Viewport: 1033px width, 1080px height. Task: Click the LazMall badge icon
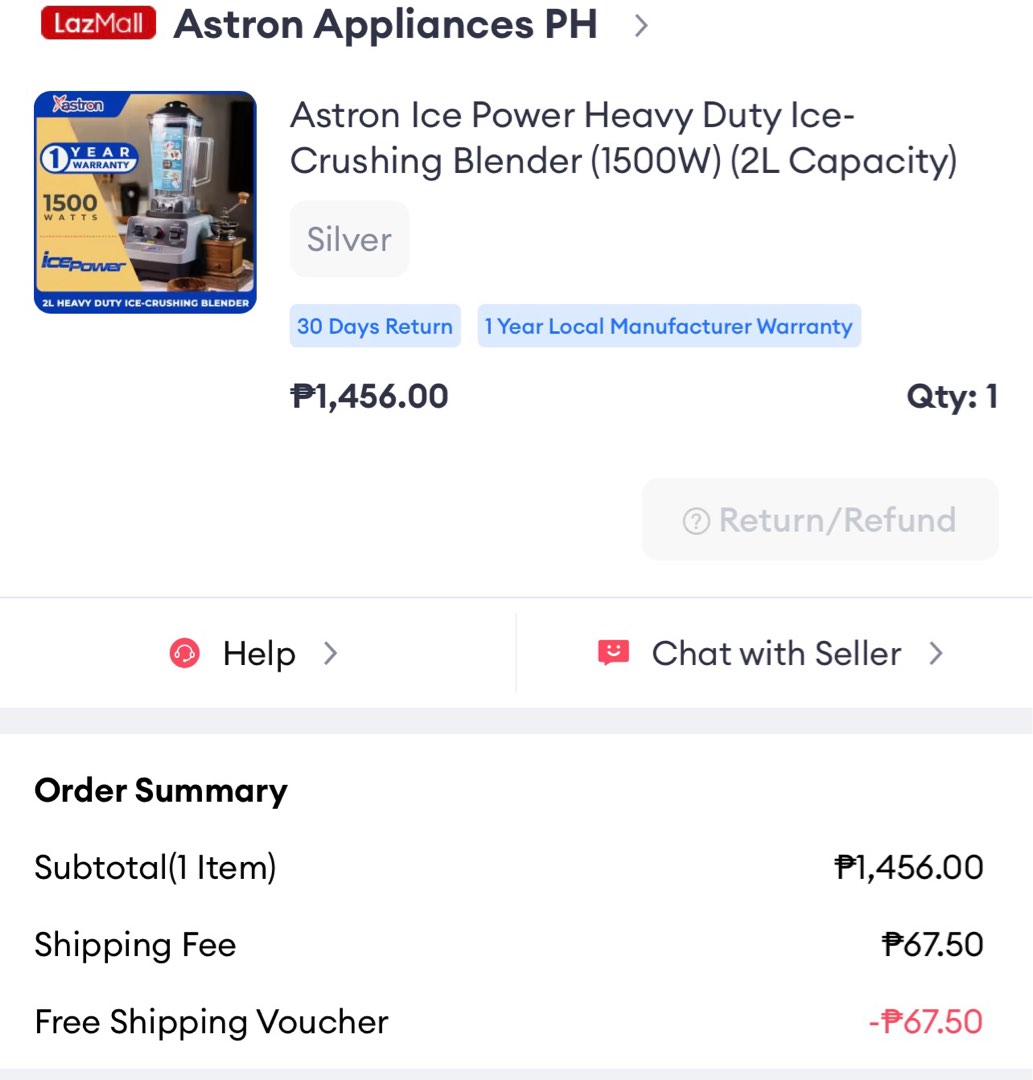[x=97, y=23]
